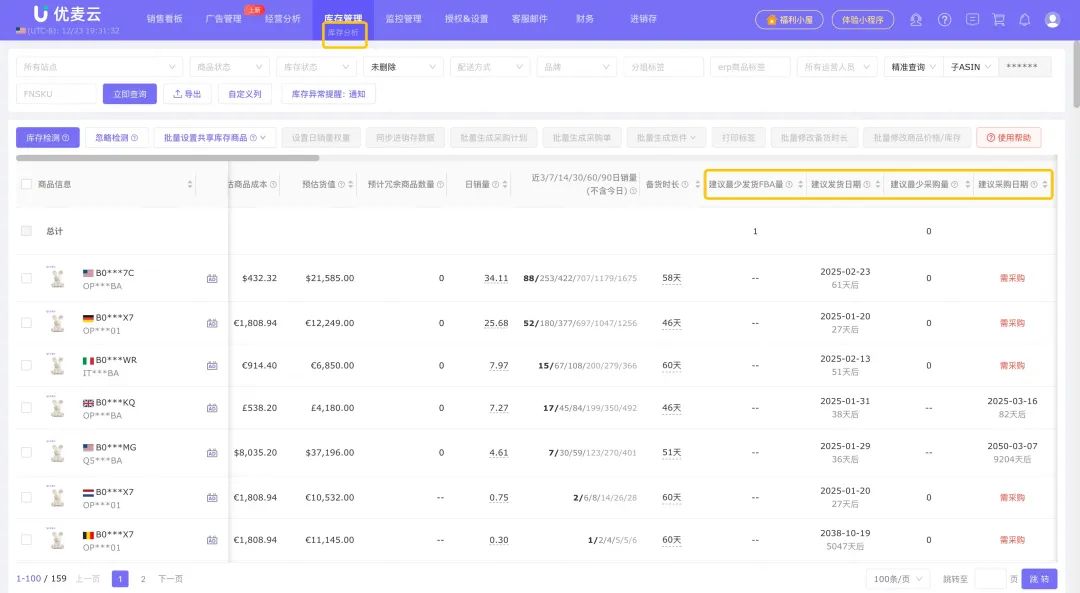Tick checkbox for B0***WR row

[x=26, y=366]
